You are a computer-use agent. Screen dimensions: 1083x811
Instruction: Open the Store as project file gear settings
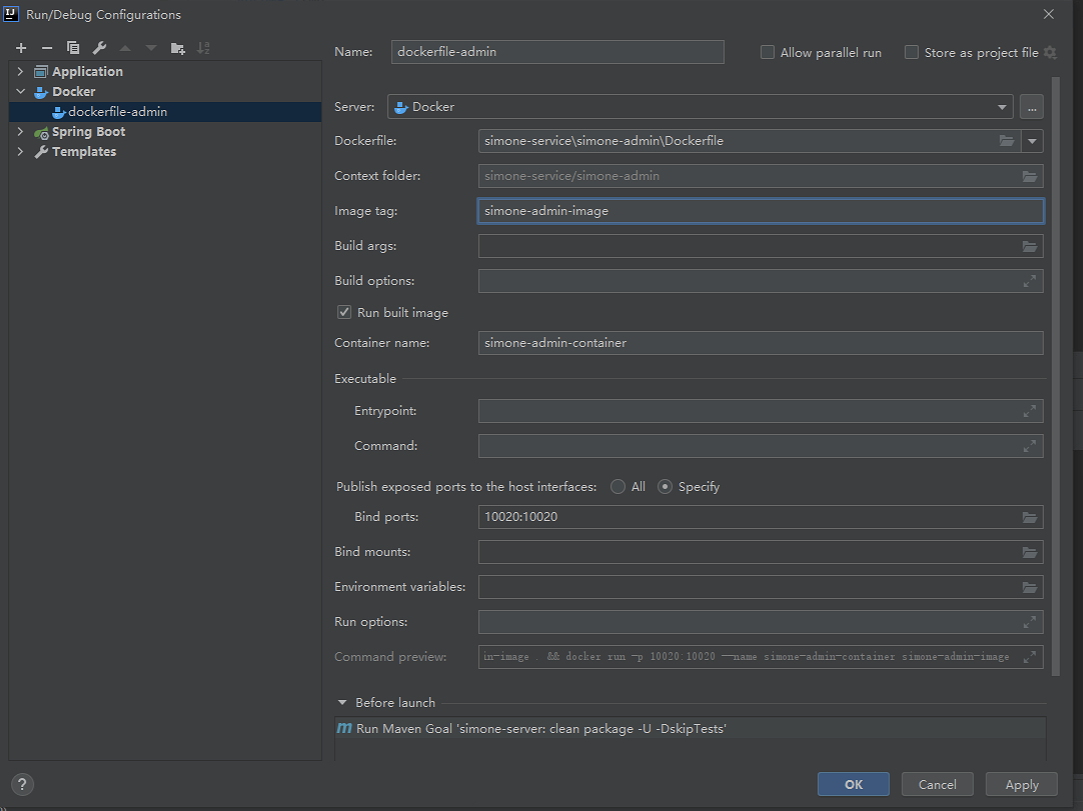(1051, 53)
